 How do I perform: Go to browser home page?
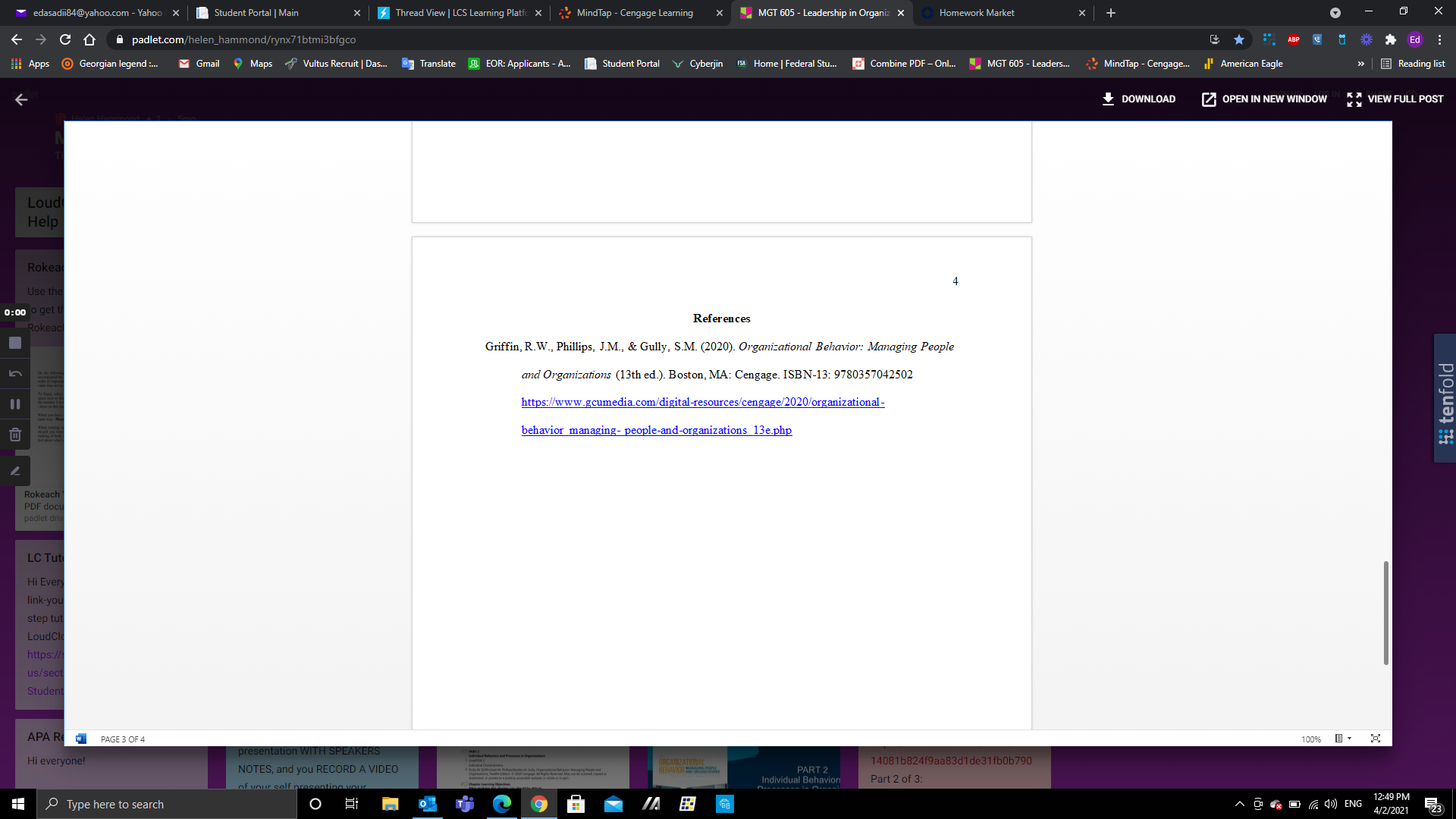pos(89,39)
